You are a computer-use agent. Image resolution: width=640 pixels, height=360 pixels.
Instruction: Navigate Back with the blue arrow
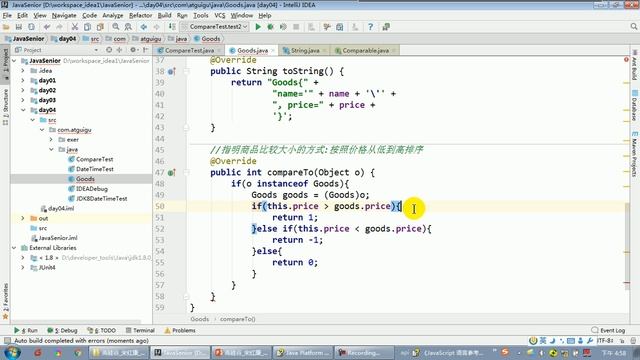click(x=144, y=27)
